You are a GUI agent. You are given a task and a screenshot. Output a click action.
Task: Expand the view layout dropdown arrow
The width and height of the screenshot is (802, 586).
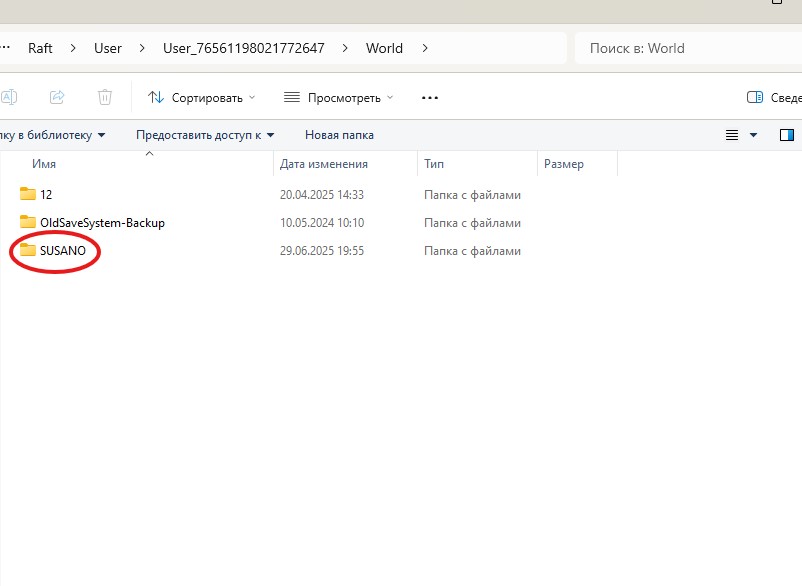tap(753, 135)
